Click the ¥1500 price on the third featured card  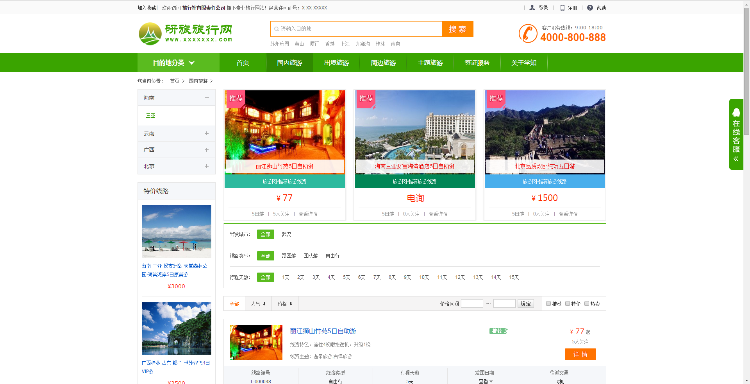(x=545, y=198)
